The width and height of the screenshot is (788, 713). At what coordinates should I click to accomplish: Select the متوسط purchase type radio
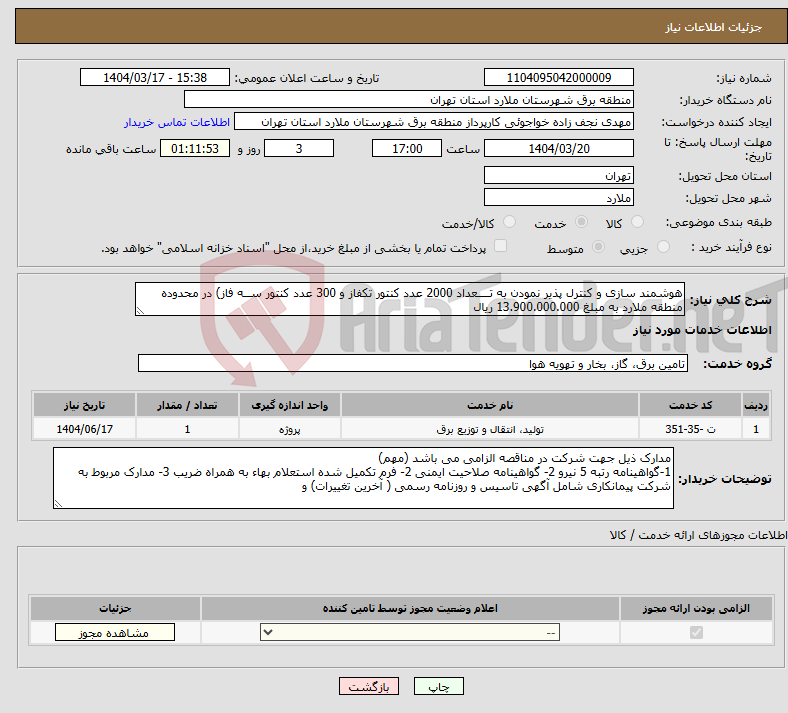coord(598,247)
